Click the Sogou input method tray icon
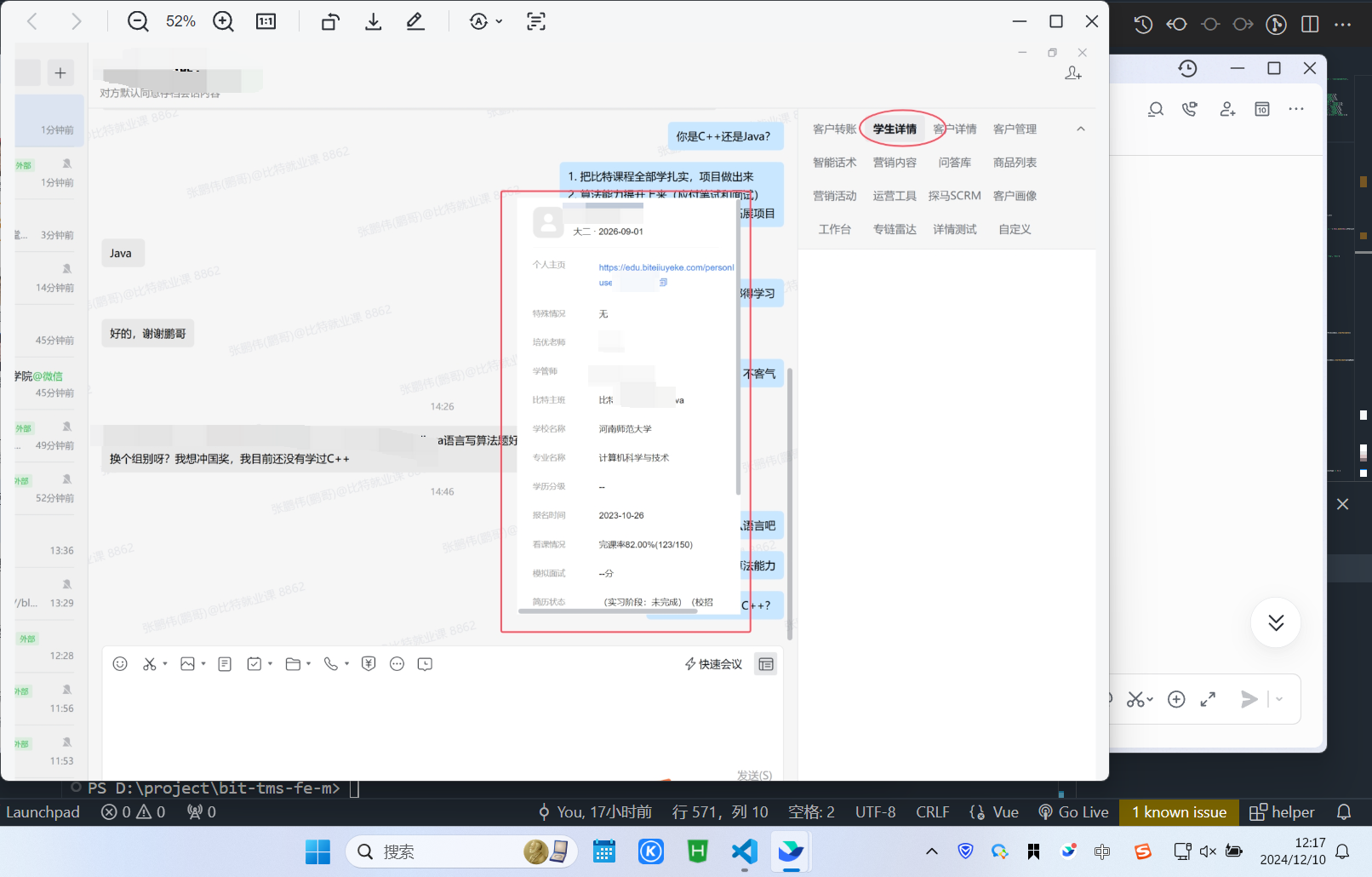This screenshot has height=877, width=1372. [x=1142, y=851]
